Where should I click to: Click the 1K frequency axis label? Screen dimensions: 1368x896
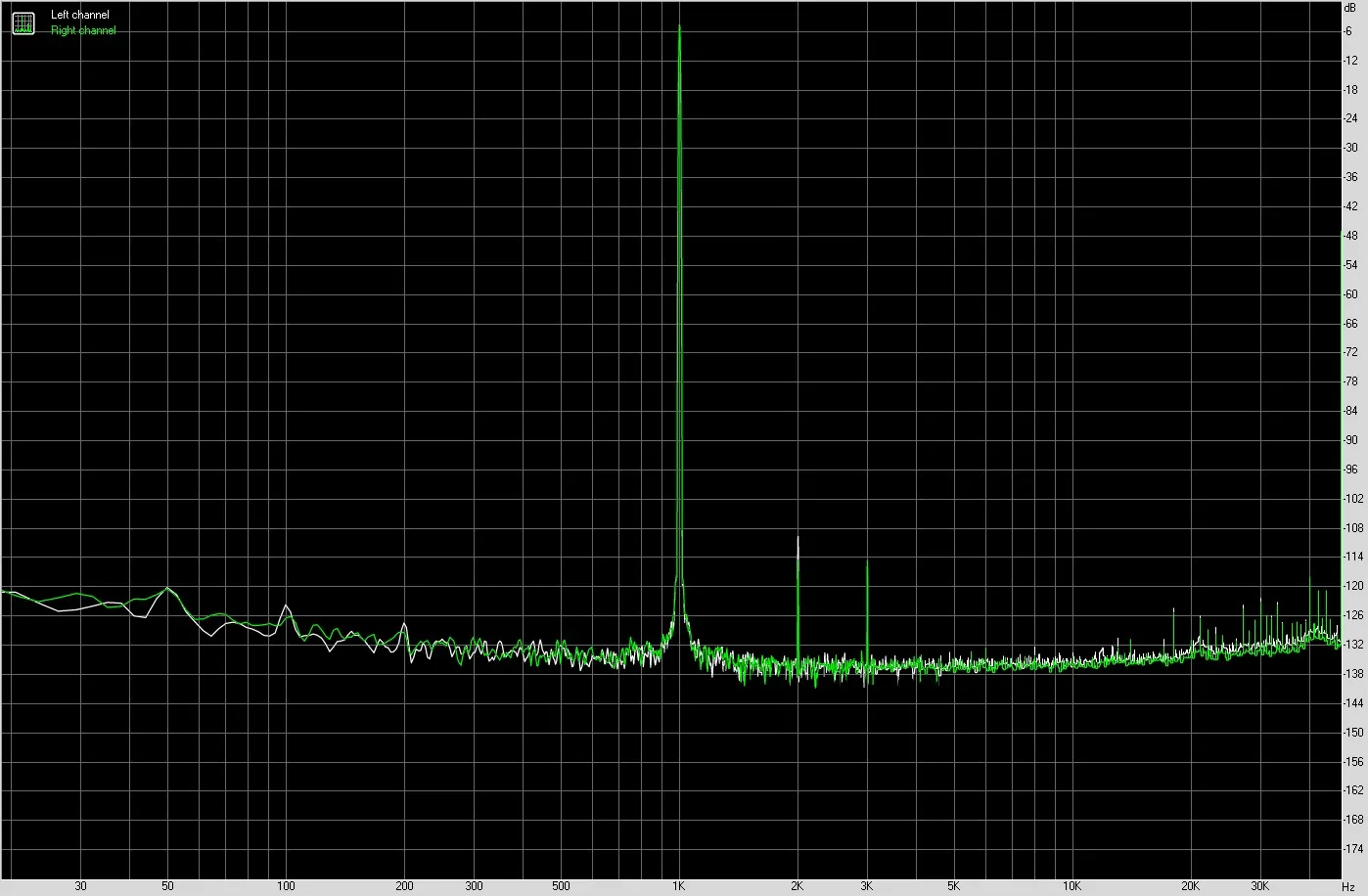(x=679, y=887)
